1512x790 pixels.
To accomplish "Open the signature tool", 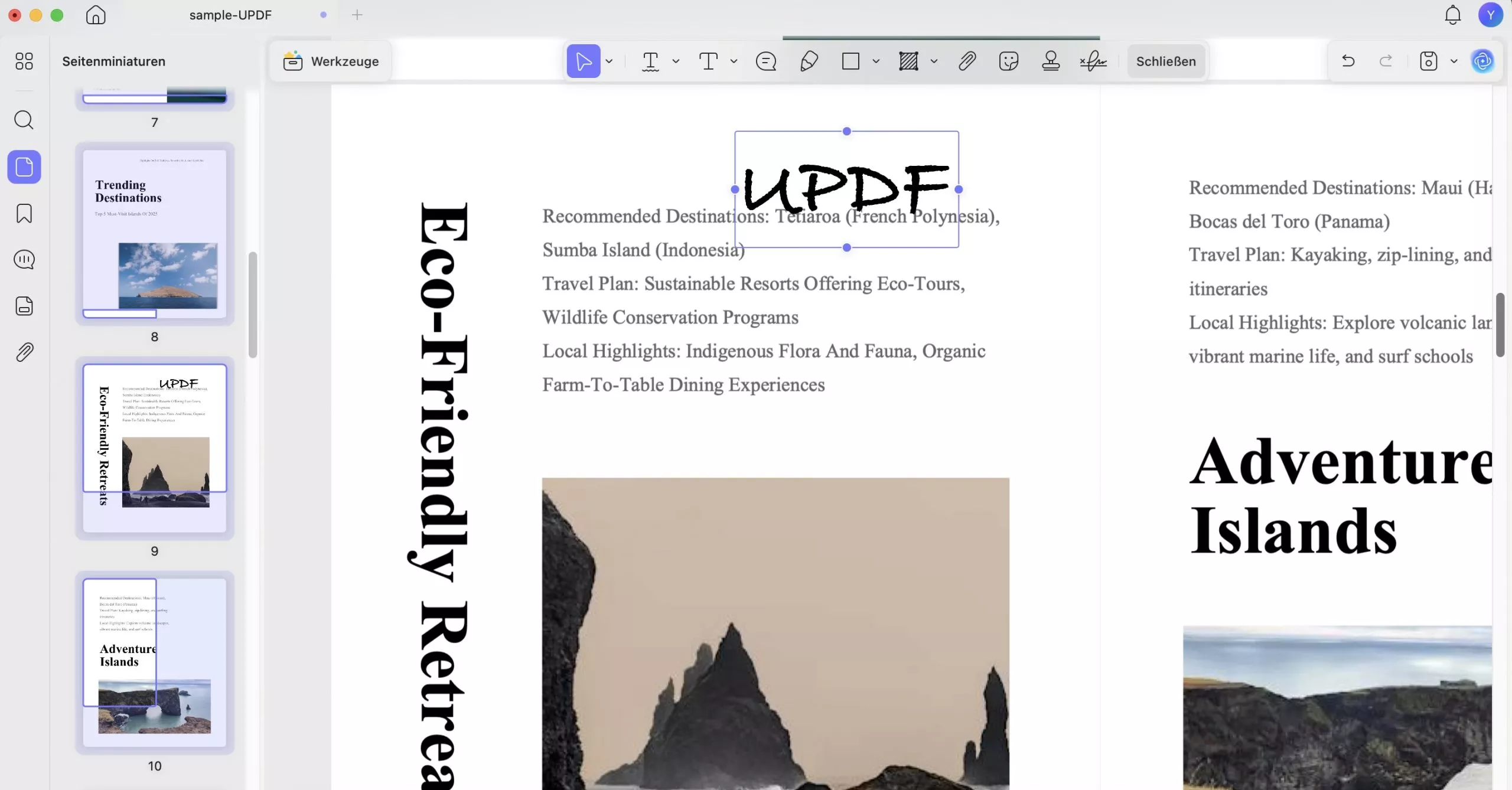I will pyautogui.click(x=1093, y=61).
